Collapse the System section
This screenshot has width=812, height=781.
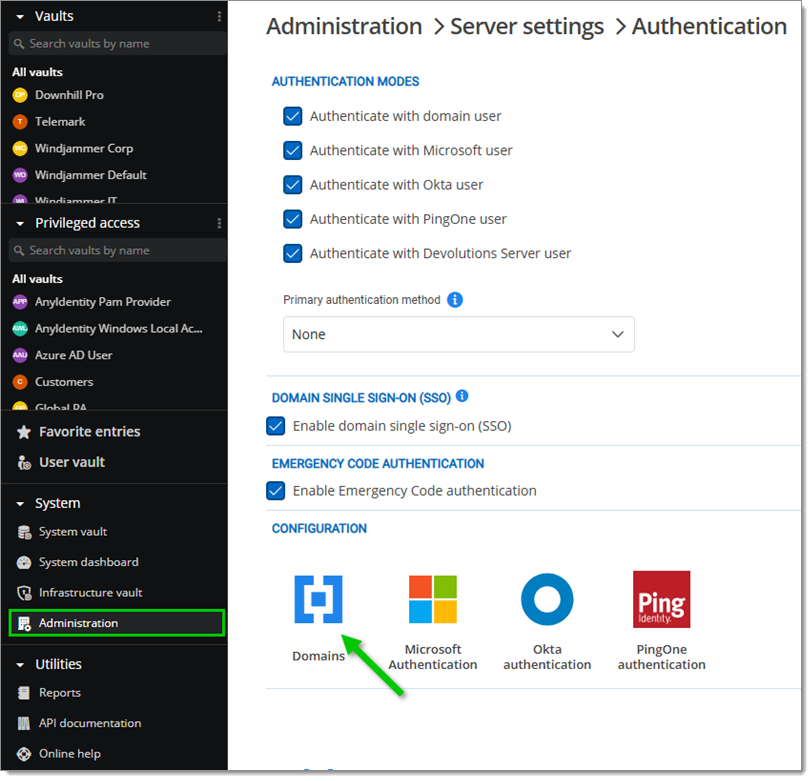pyautogui.click(x=20, y=504)
